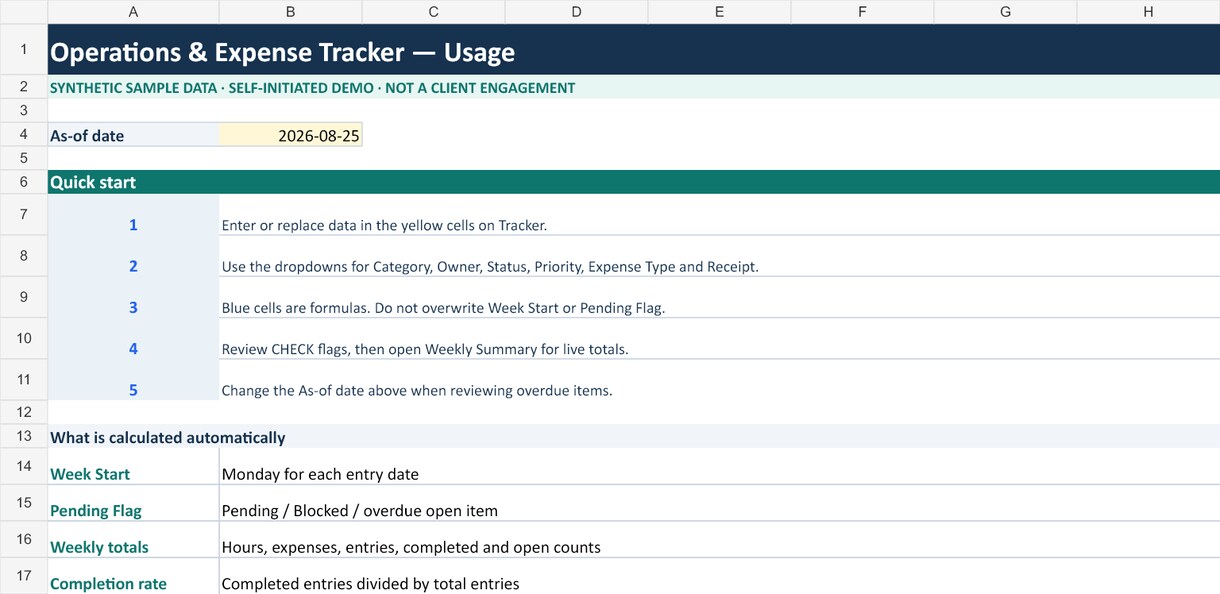This screenshot has height=594, width=1220.
Task: Select row 4 by its header
Action: pyautogui.click(x=24, y=134)
